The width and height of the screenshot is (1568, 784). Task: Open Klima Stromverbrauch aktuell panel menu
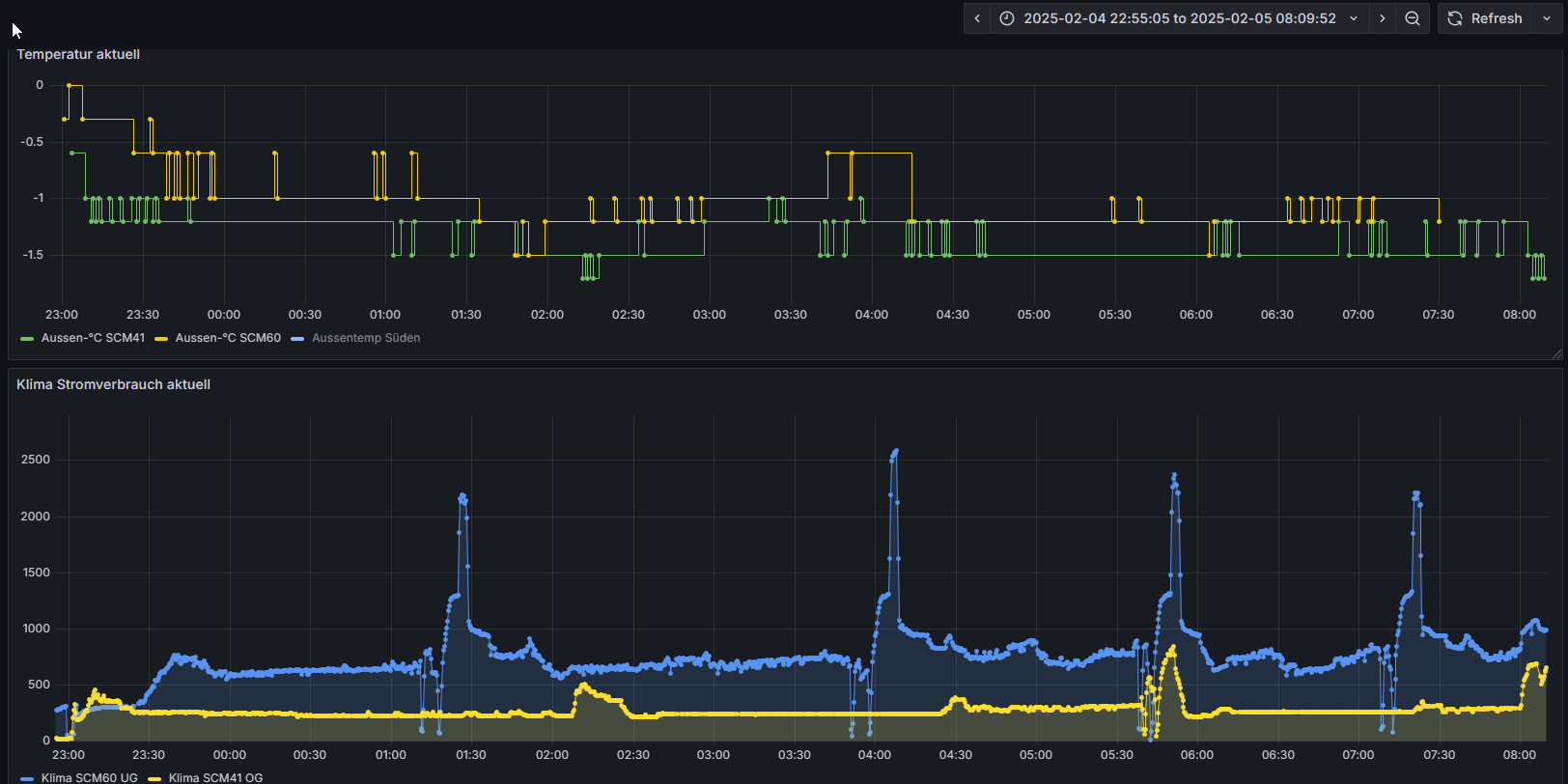click(x=113, y=384)
